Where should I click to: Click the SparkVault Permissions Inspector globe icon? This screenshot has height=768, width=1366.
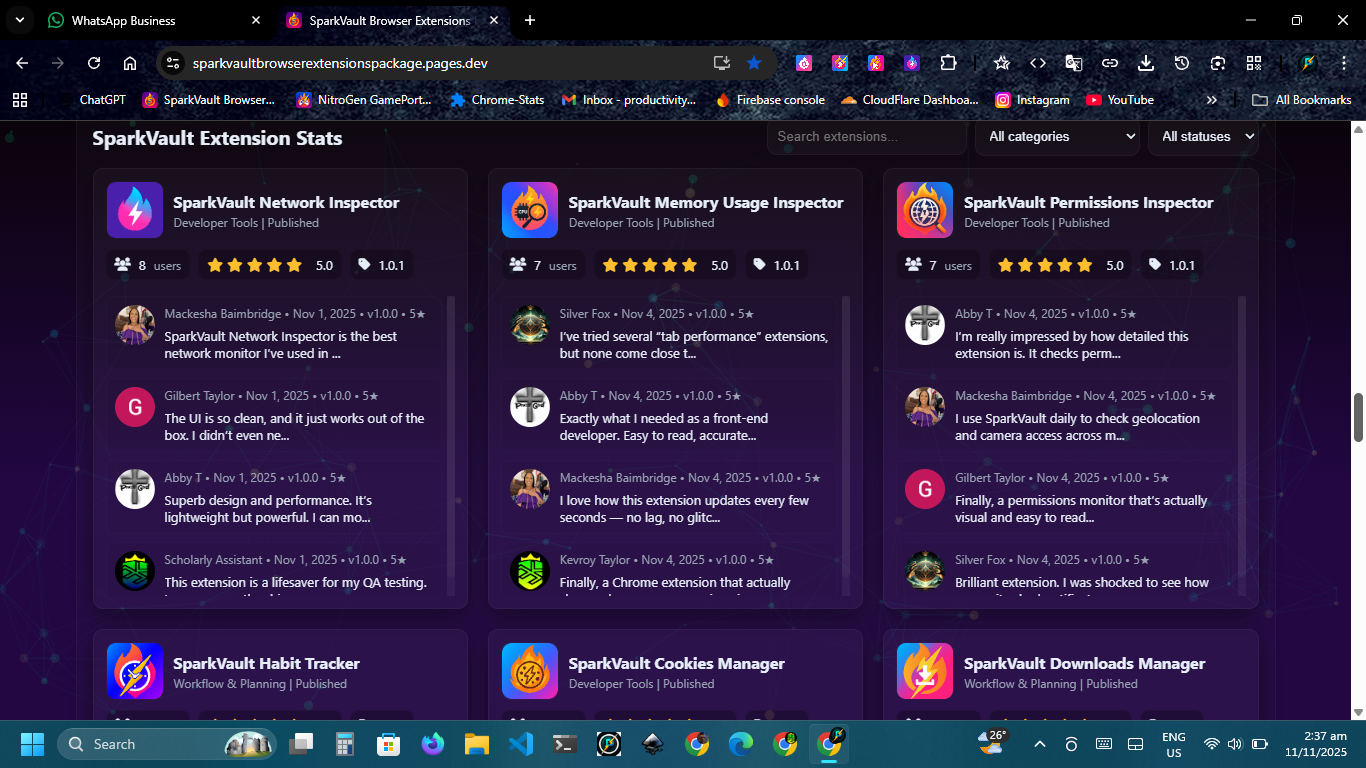click(924, 210)
